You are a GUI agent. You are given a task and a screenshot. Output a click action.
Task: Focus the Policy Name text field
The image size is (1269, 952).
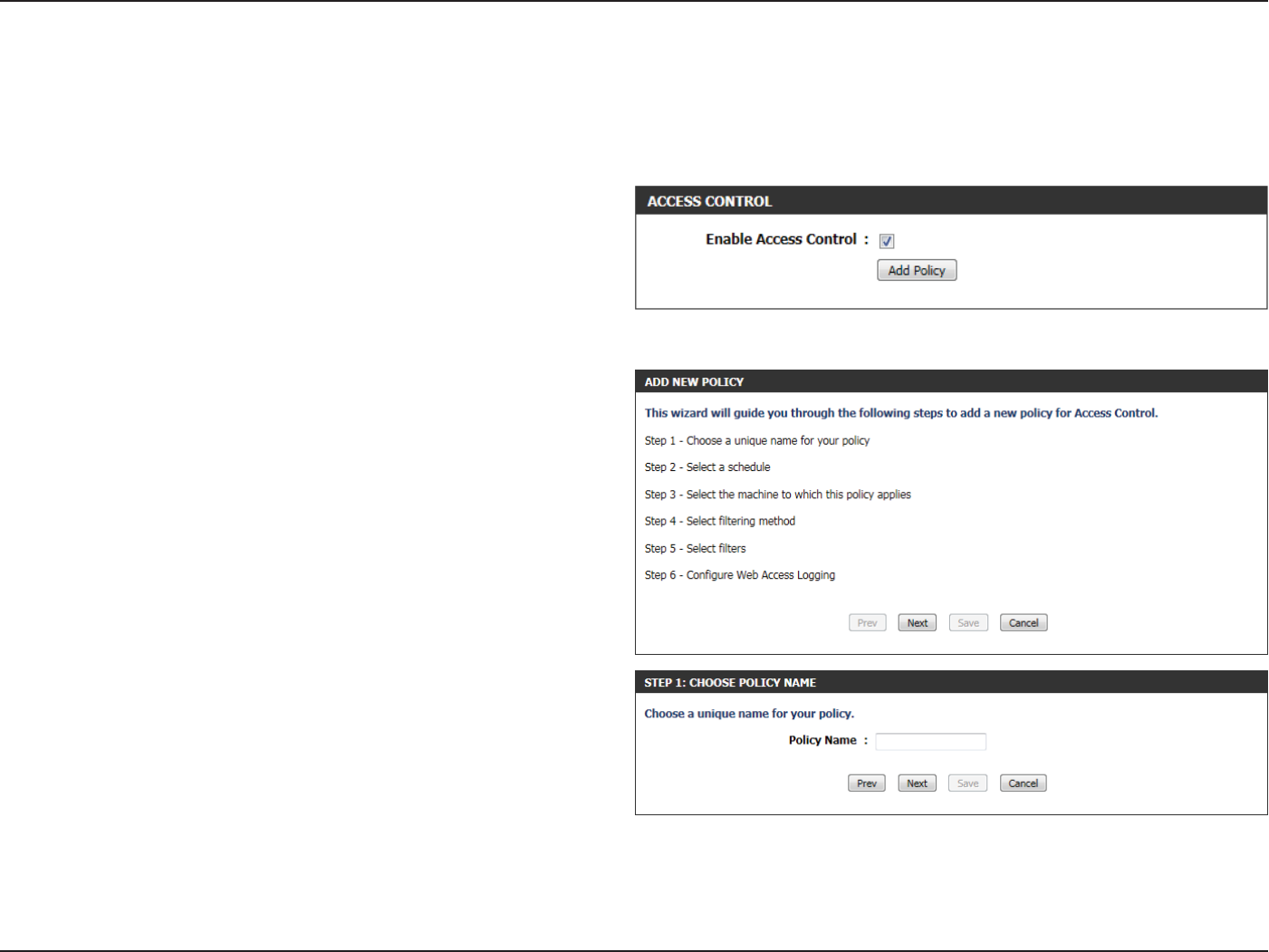point(930,742)
